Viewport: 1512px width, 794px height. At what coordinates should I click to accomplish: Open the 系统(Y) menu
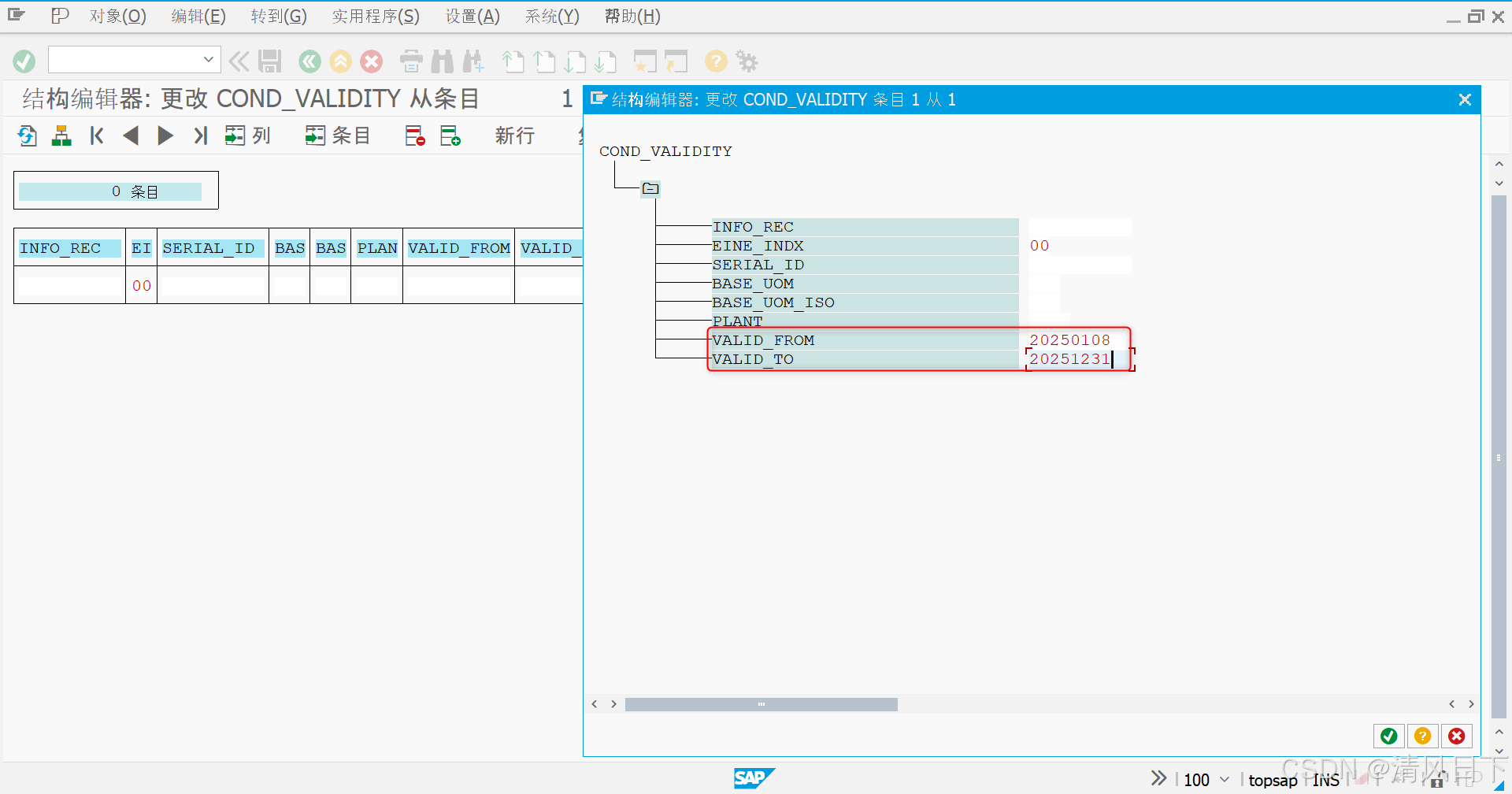[552, 16]
